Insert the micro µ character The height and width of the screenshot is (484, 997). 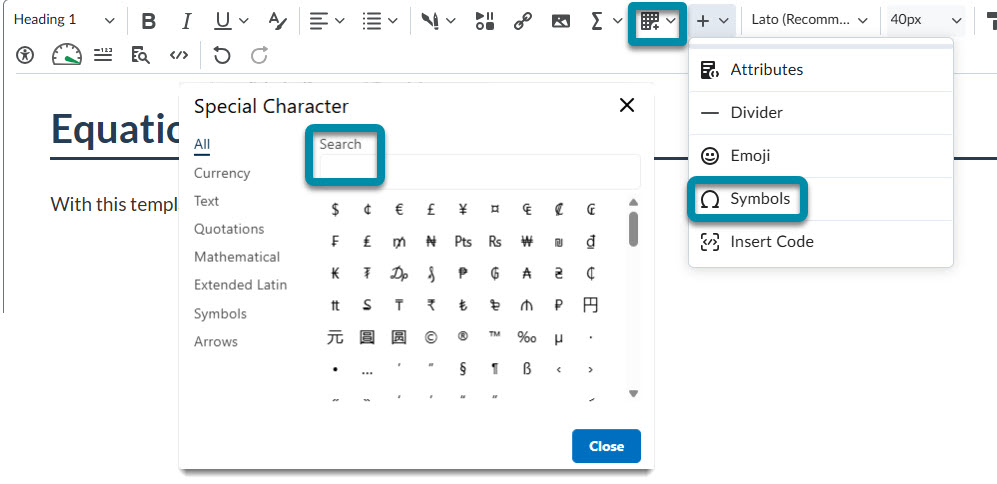(x=558, y=338)
